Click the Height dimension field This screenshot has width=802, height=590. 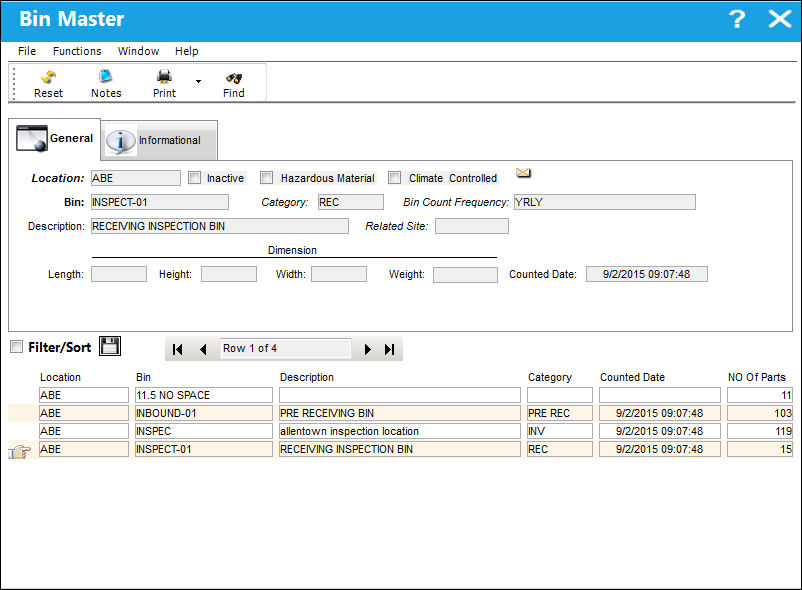[229, 274]
